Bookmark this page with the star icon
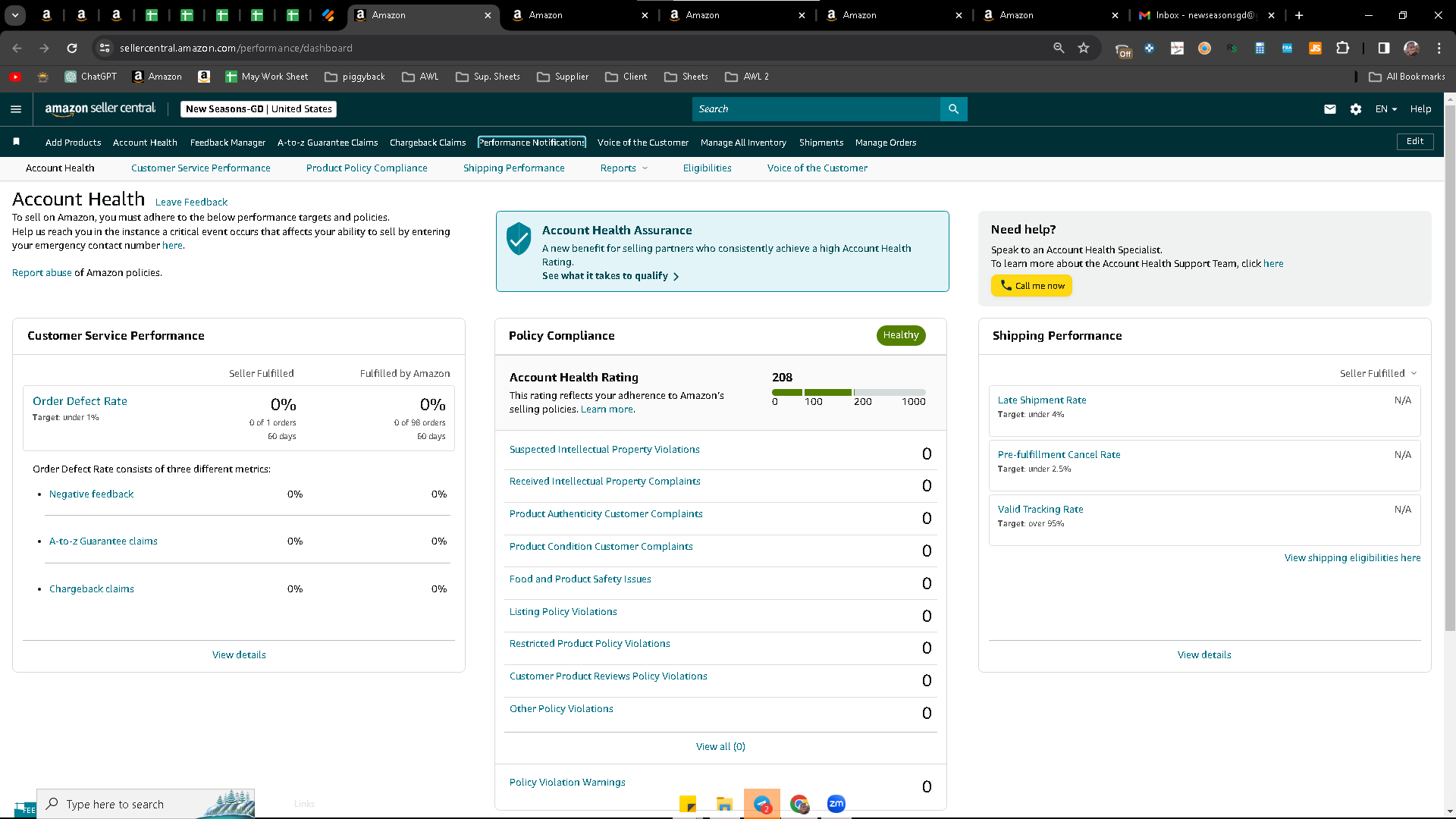 point(1084,48)
